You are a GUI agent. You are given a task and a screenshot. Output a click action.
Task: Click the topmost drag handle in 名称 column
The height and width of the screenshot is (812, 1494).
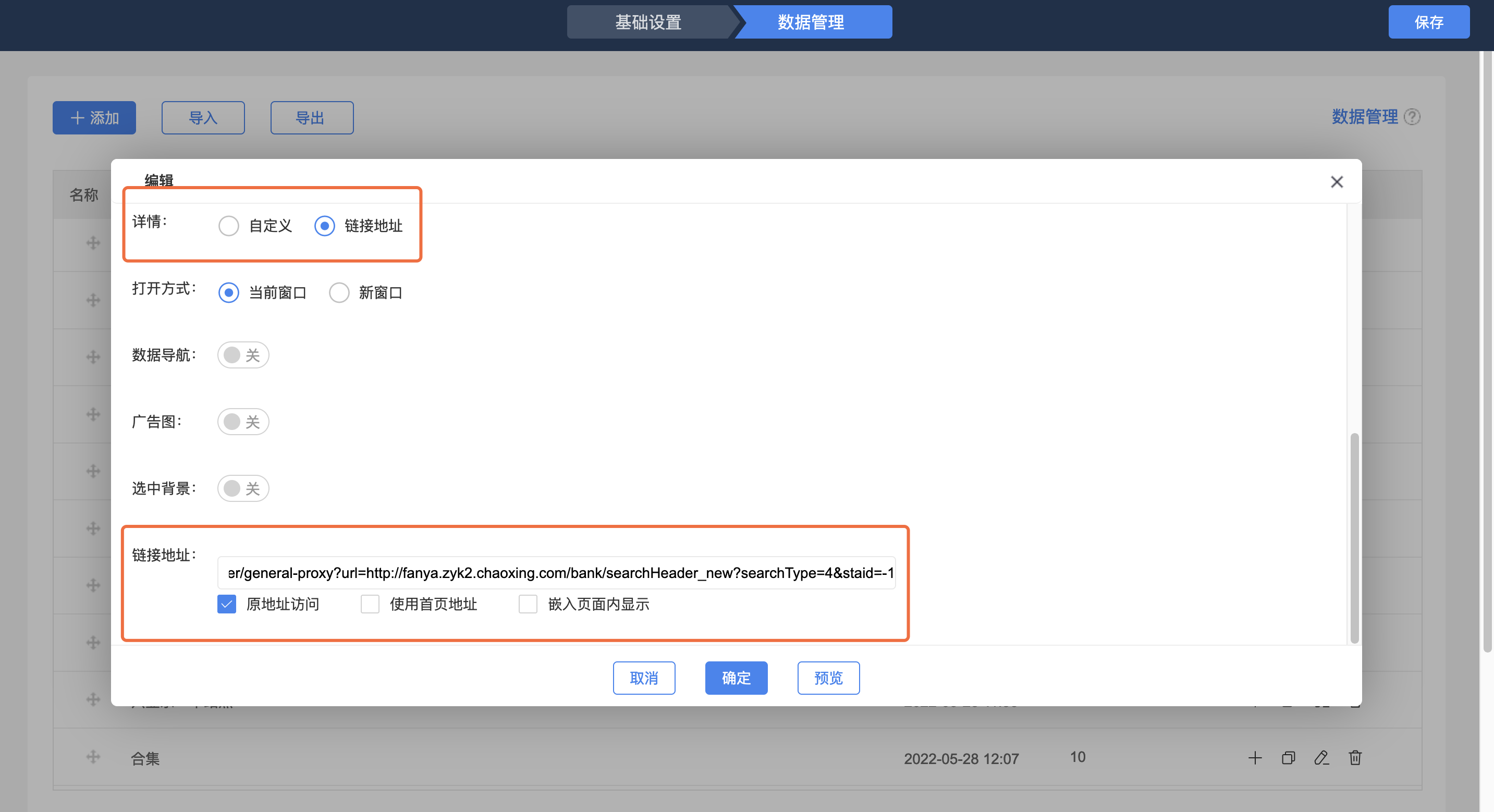tap(92, 243)
